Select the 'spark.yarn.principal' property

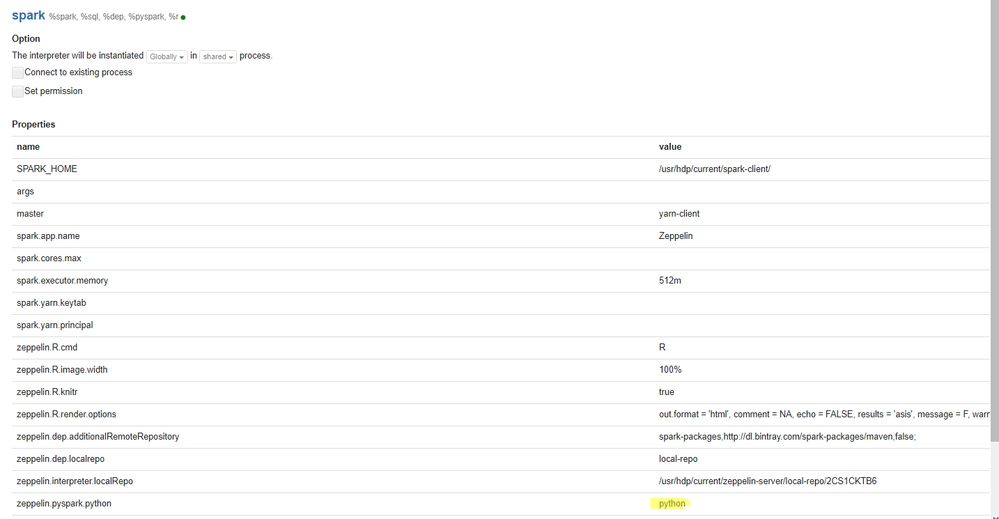tap(55, 325)
